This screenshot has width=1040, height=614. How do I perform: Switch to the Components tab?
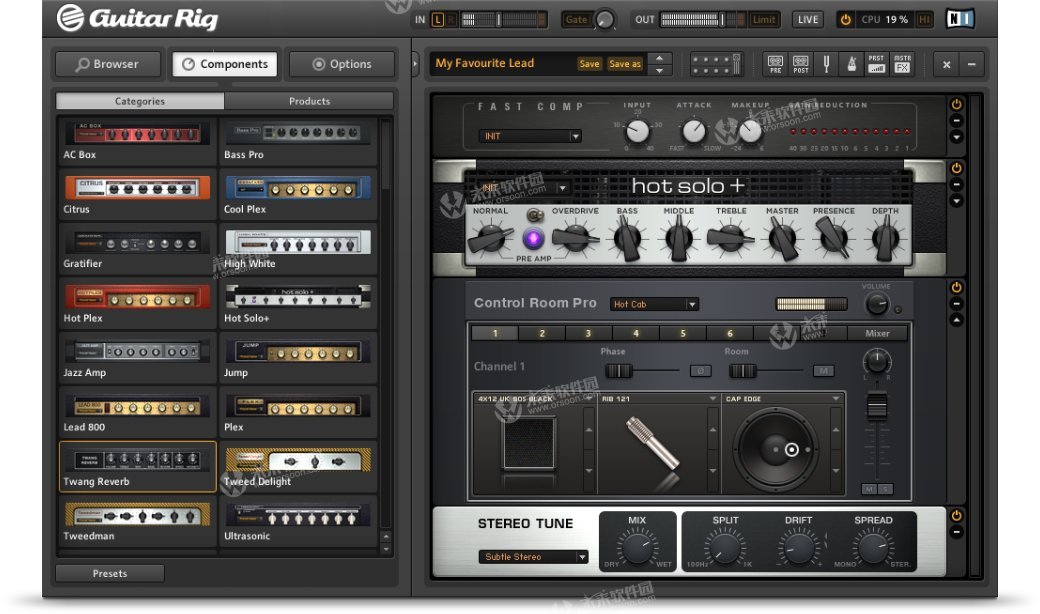click(x=225, y=64)
